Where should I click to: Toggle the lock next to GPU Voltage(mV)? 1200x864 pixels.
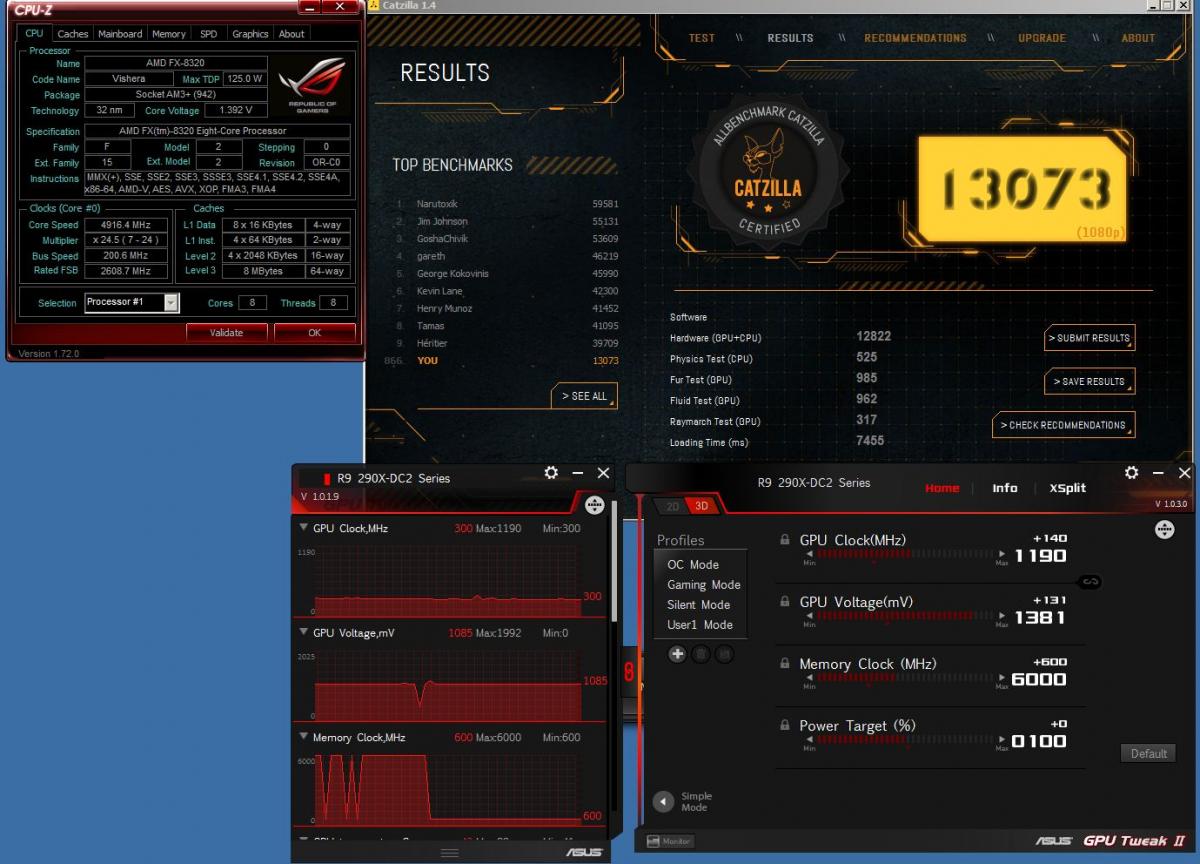pyautogui.click(x=785, y=602)
